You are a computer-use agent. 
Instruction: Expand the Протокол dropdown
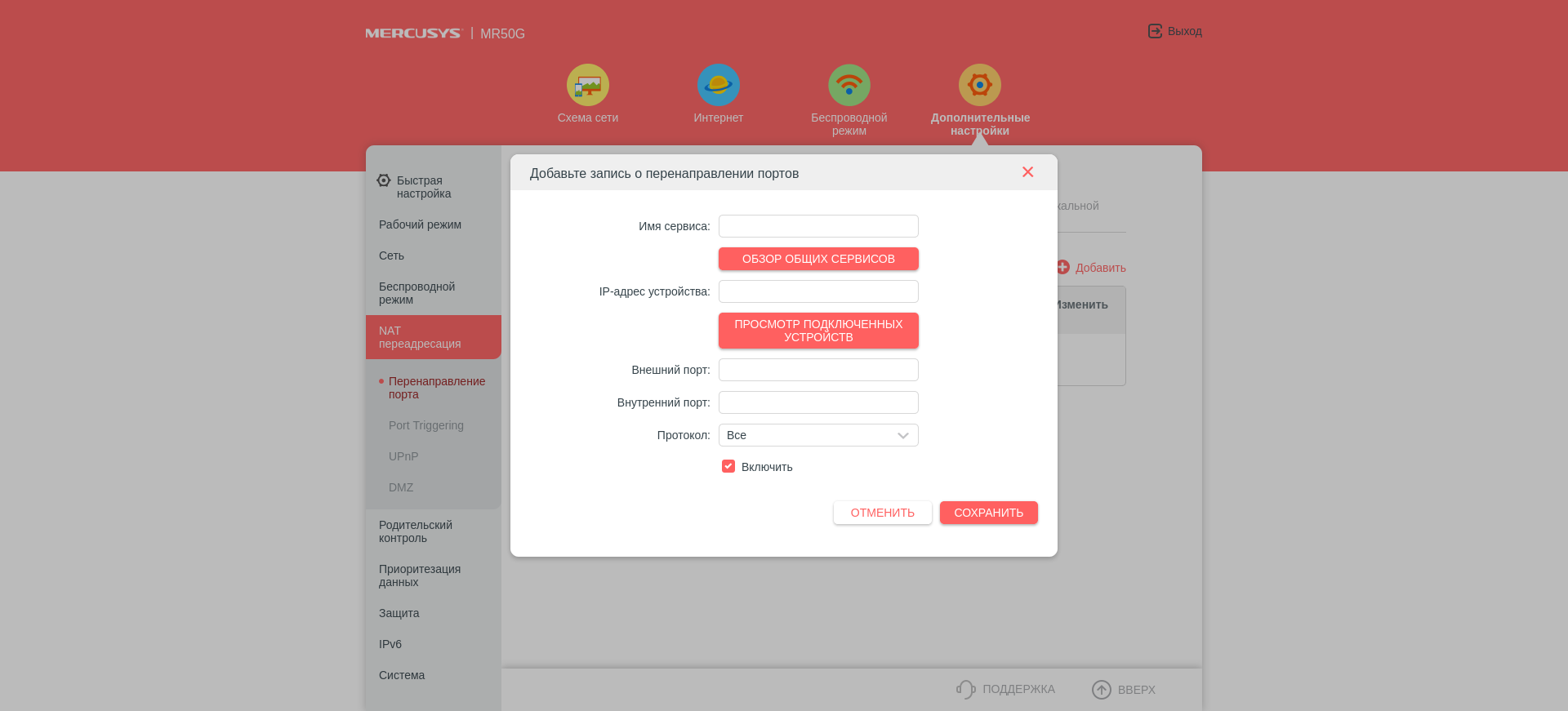pyautogui.click(x=818, y=435)
